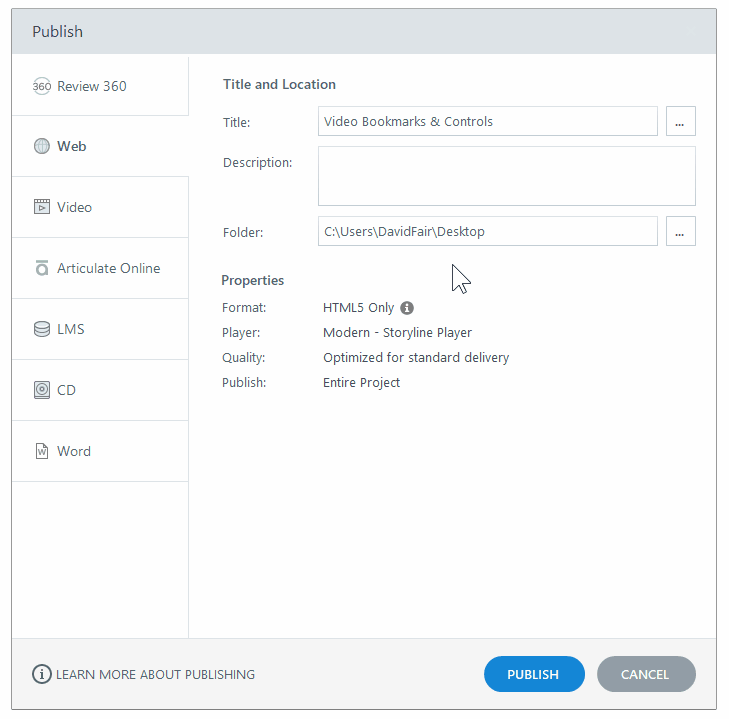Image resolution: width=729 pixels, height=719 pixels.
Task: Click the CD disc icon
Action: pos(41,390)
